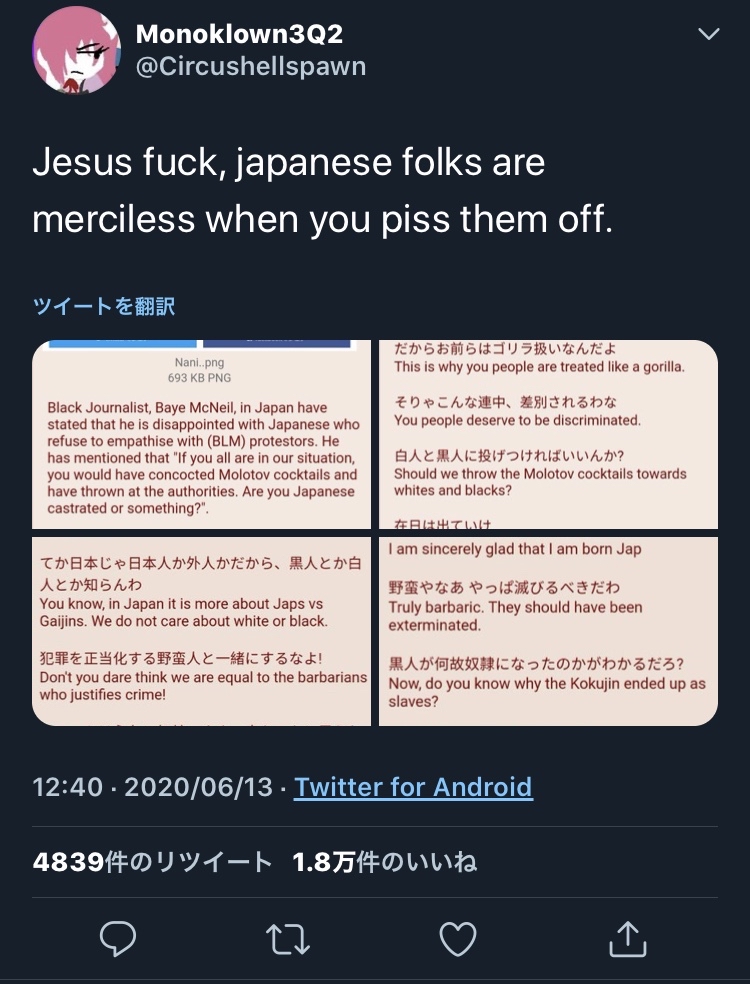
Task: Tap the Nani..png file label
Action: pos(199,363)
